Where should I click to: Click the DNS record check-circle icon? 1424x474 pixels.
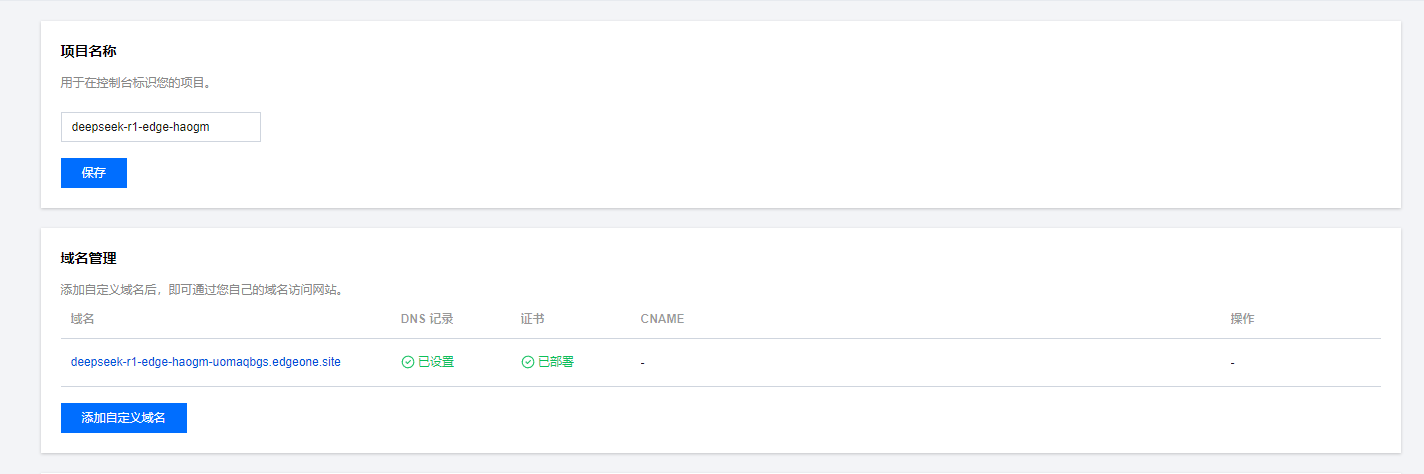(408, 362)
